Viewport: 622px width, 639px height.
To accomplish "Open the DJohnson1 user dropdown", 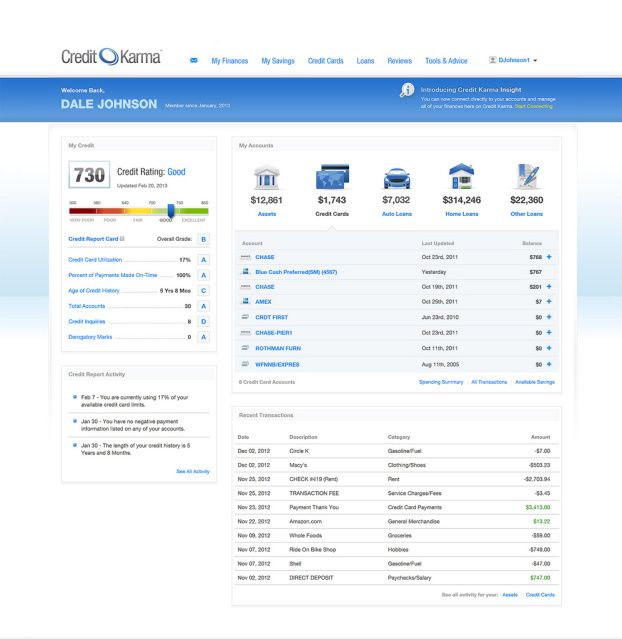I will point(513,60).
